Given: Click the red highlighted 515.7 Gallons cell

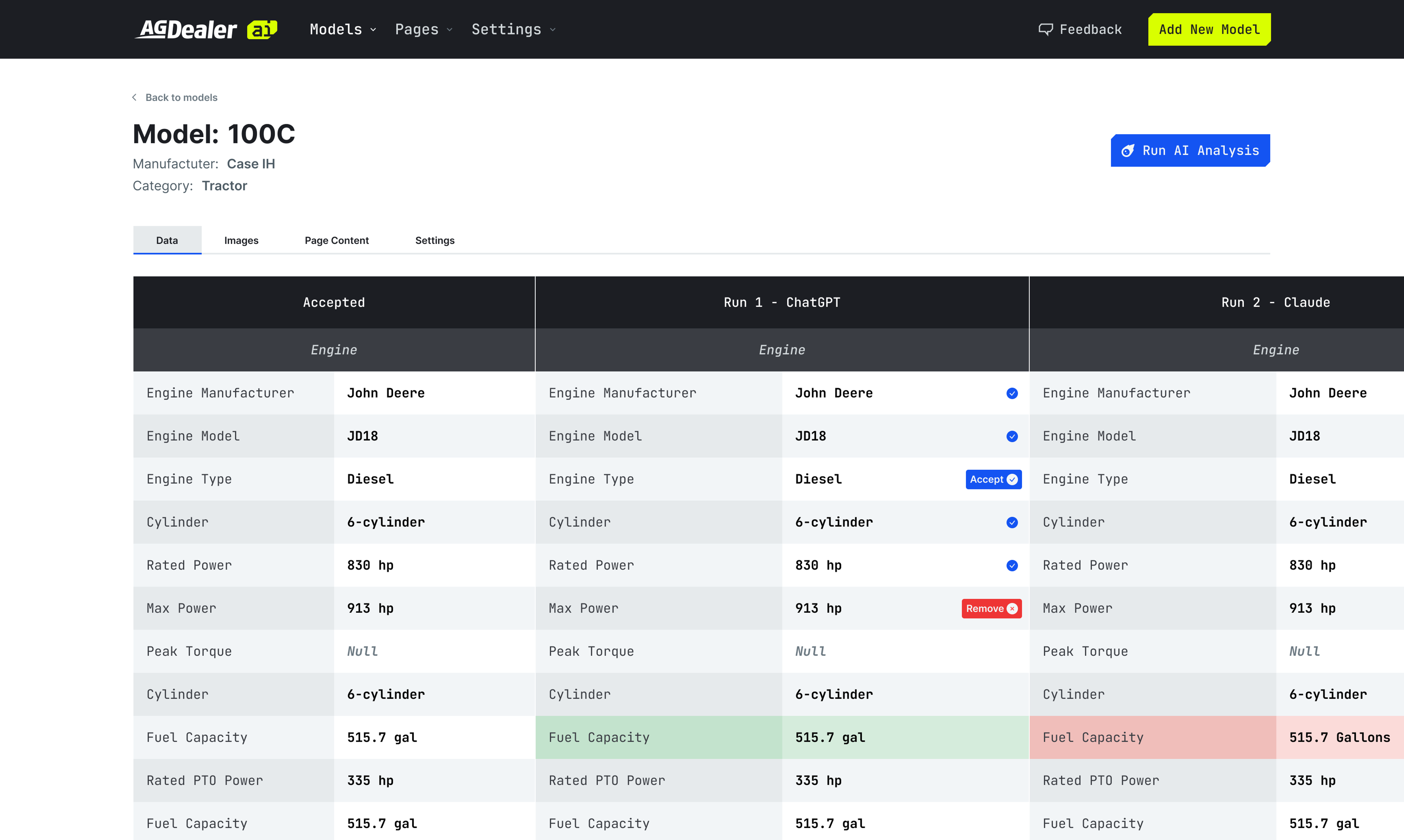Looking at the screenshot, I should coord(1339,738).
